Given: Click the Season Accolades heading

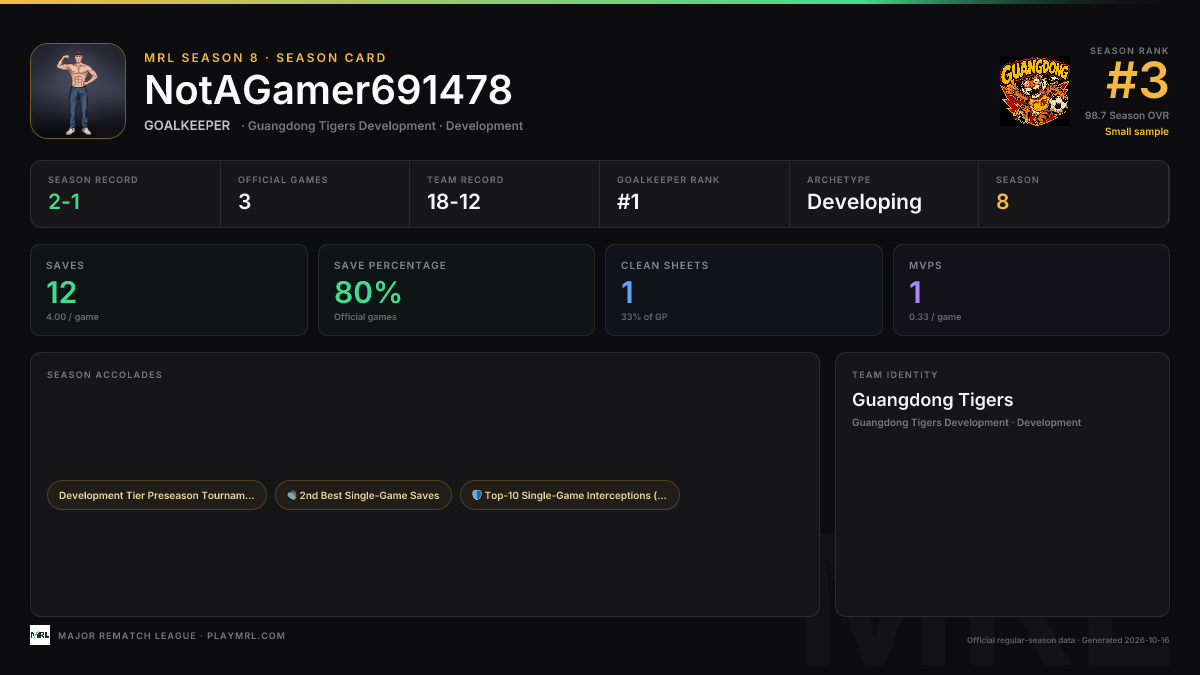Looking at the screenshot, I should pyautogui.click(x=104, y=375).
